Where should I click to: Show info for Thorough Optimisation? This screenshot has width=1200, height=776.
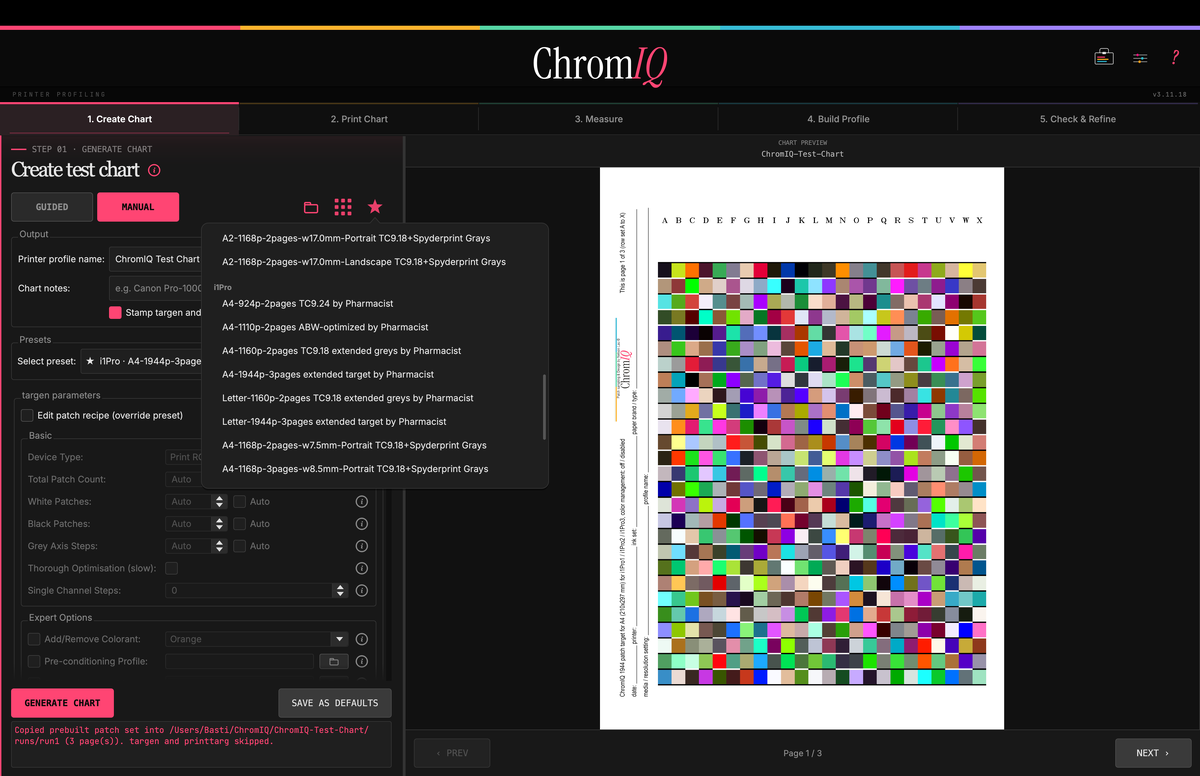click(x=362, y=568)
